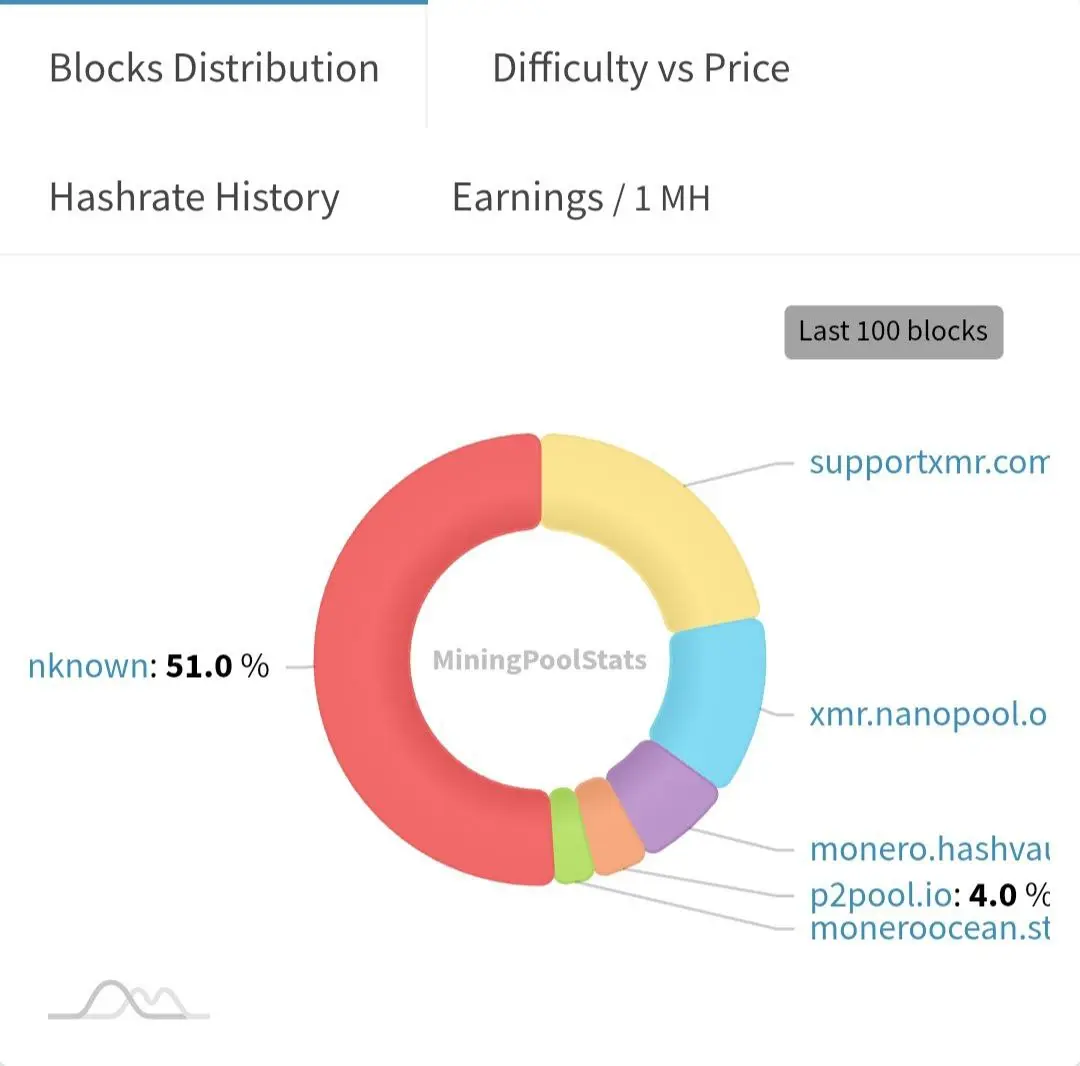Click the Last 100 blocks button

click(x=893, y=332)
